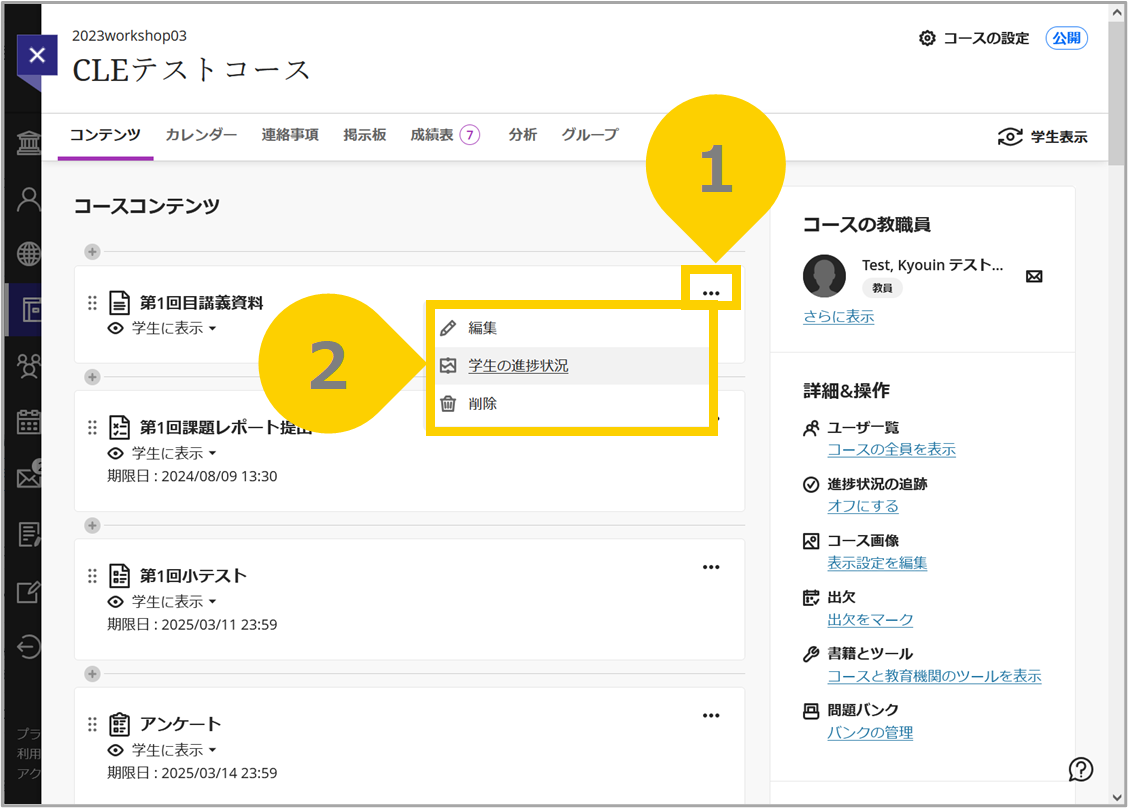
Task: Click the sign out icon in sidebar
Action: pos(29,647)
